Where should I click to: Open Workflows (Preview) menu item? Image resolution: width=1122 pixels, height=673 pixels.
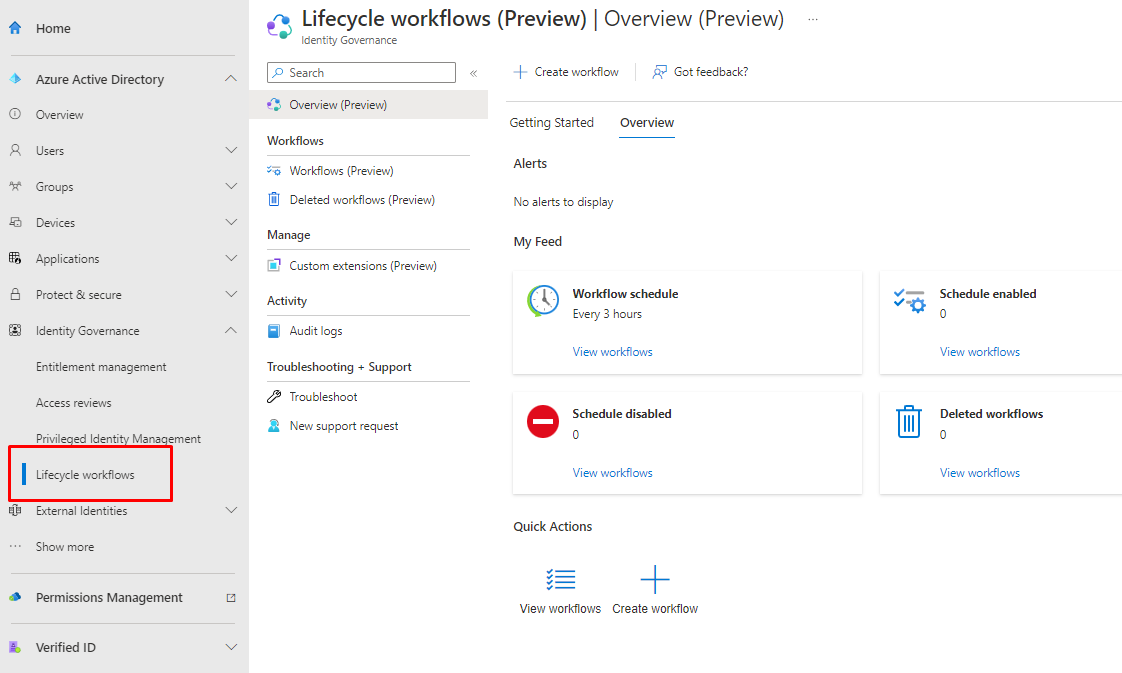tap(341, 171)
